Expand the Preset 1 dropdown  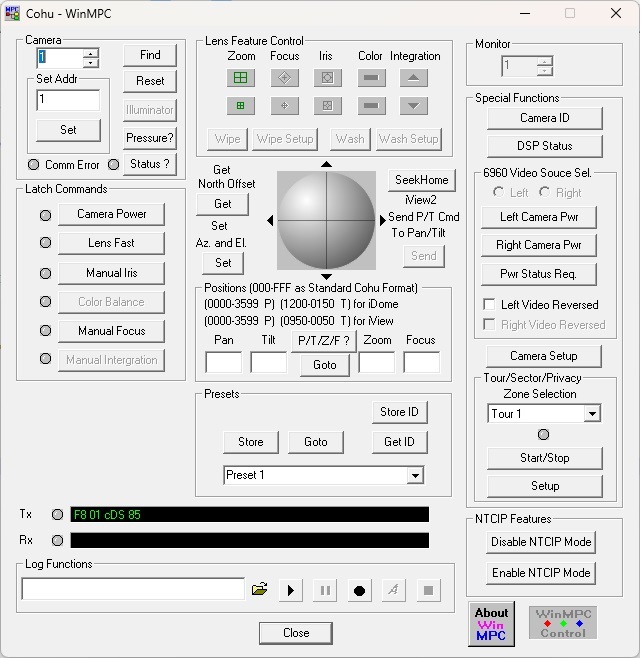[x=415, y=476]
